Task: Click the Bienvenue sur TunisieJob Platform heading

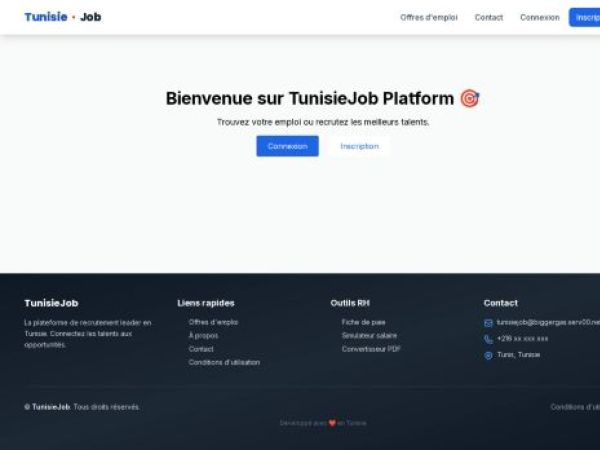Action: point(310,99)
